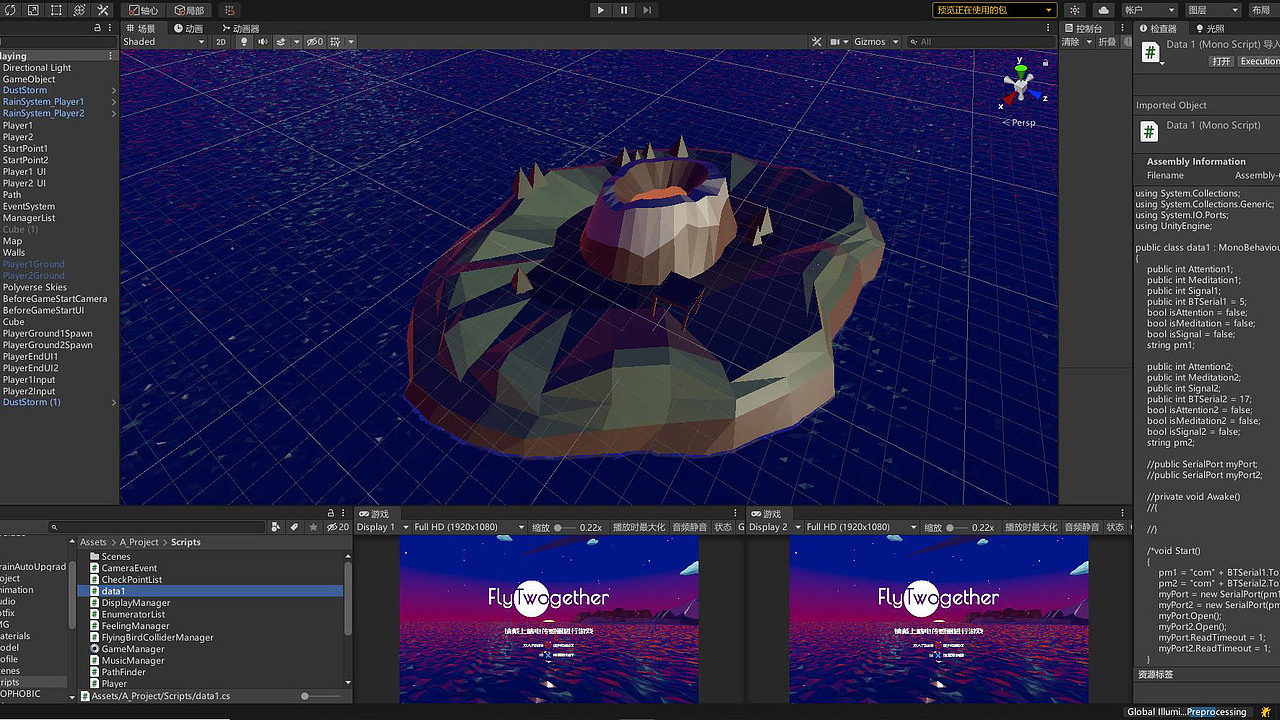Open Shaded draw mode dropdown
Viewport: 1280px width, 720px height.
[x=164, y=42]
